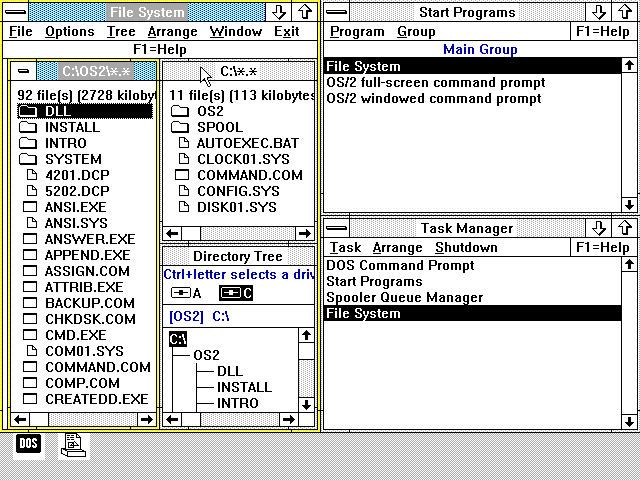Select the OS2 node in Directory Tree

(x=207, y=355)
